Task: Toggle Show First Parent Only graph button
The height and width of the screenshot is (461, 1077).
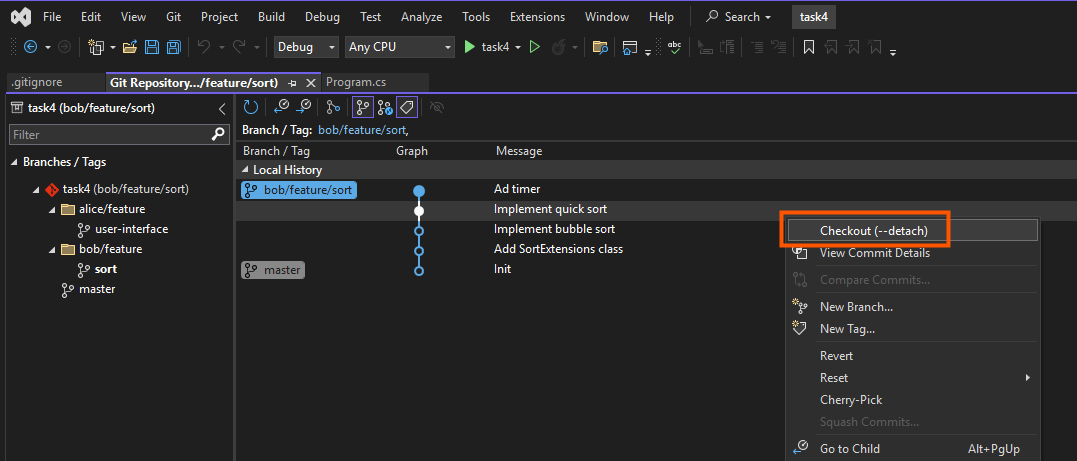Action: click(363, 107)
